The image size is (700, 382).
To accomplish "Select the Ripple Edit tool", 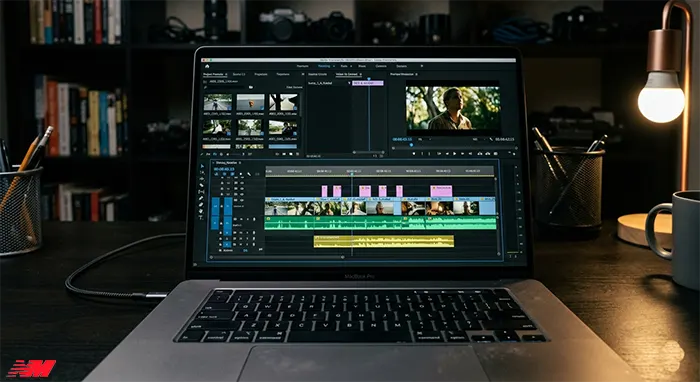I will tap(201, 179).
